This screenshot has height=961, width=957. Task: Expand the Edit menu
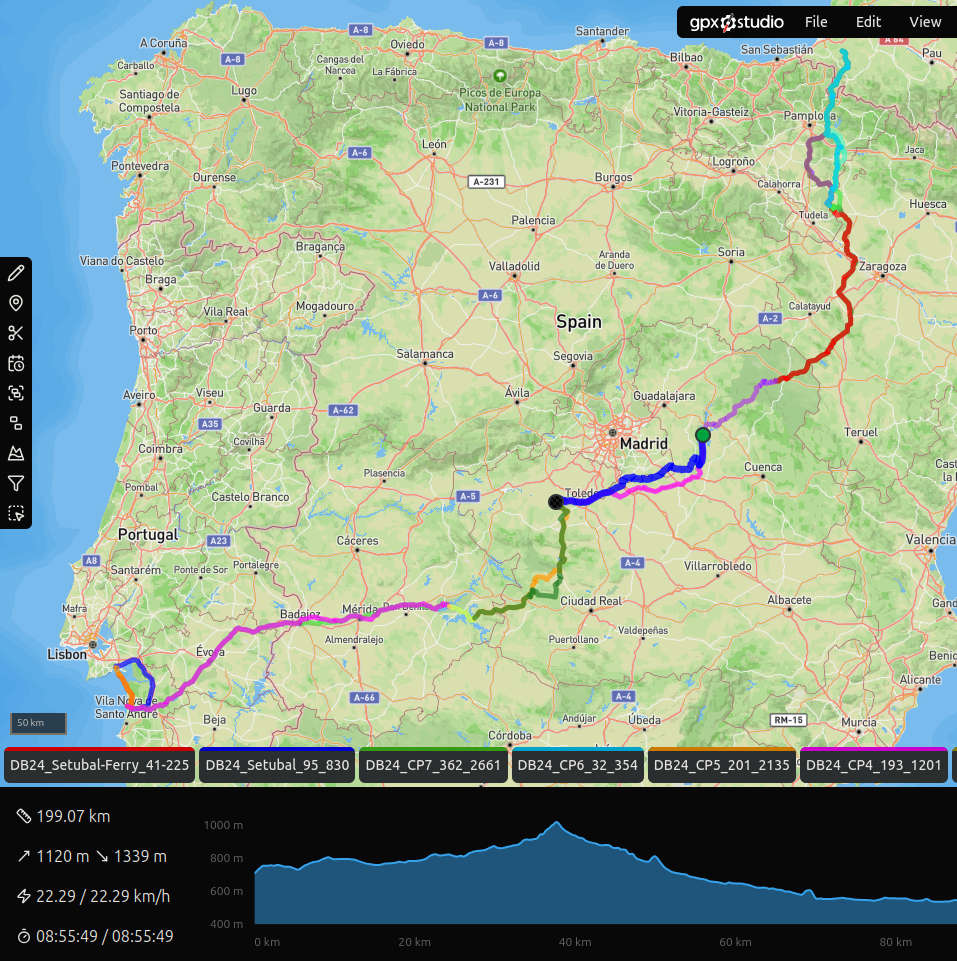[x=868, y=22]
